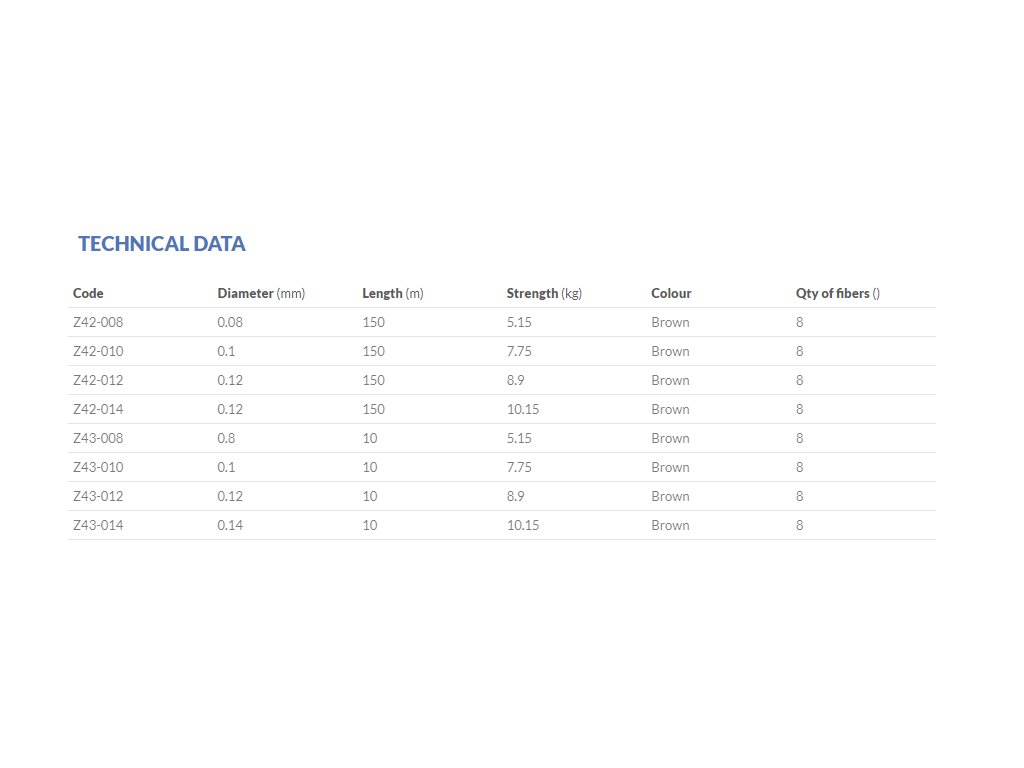Click the TECHNICAL DATA heading
This screenshot has height=768, width=1024.
click(x=162, y=244)
